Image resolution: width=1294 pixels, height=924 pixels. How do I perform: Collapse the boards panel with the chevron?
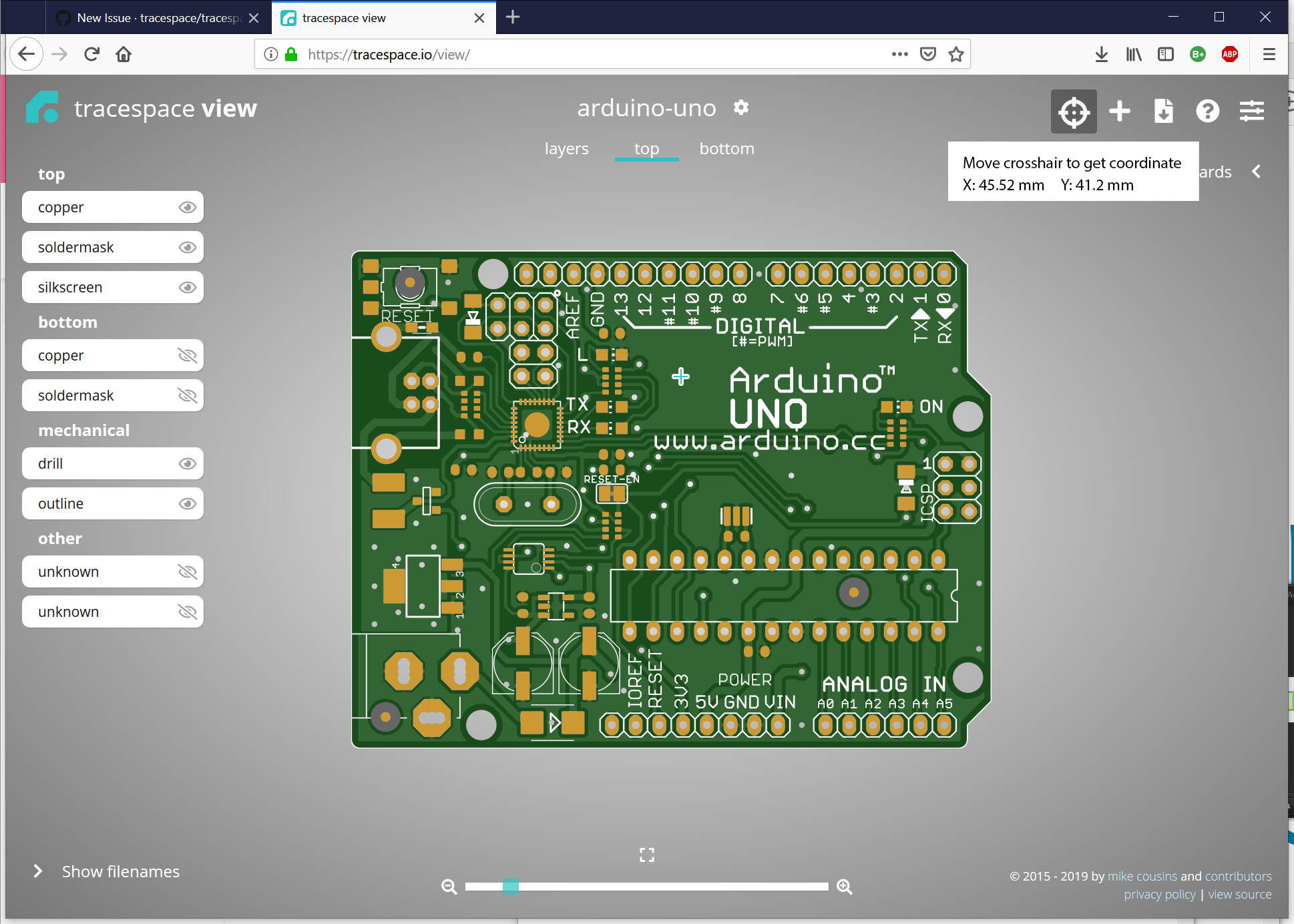click(x=1256, y=172)
